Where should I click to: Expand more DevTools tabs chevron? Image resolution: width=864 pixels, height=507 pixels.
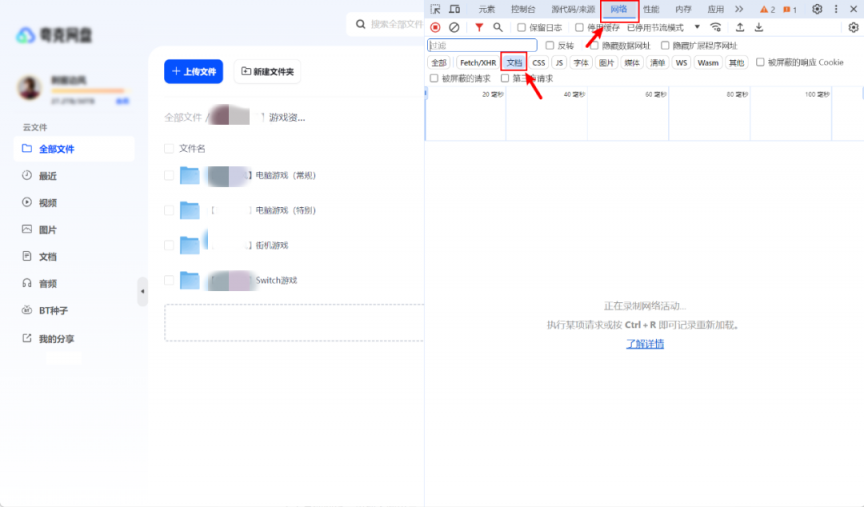click(x=739, y=9)
